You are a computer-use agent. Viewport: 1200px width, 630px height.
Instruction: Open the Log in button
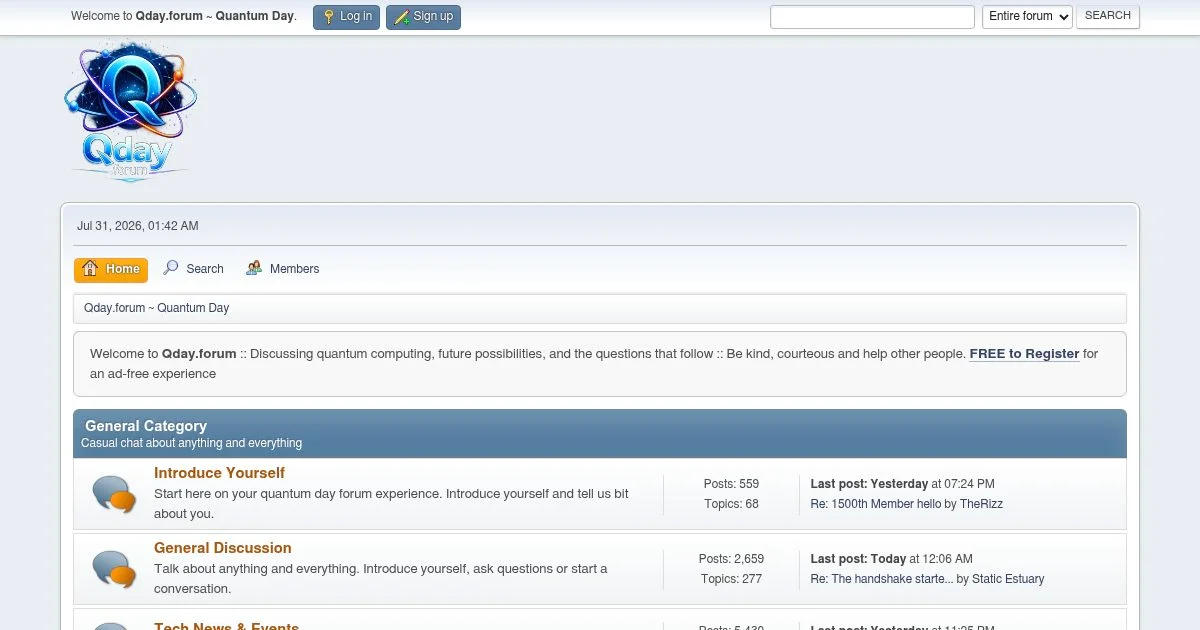coord(346,17)
